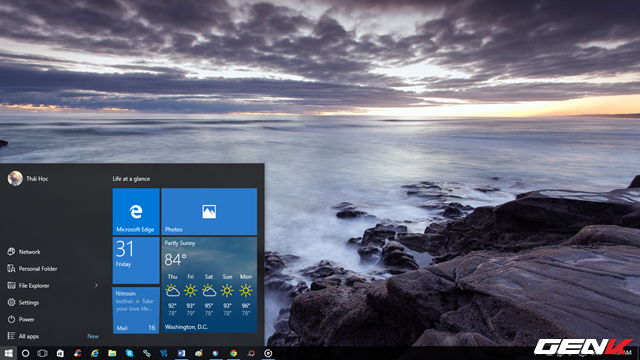Screen dimensions: 640x360
Task: Open Internet Explorer from the taskbar
Action: pyautogui.click(x=95, y=353)
